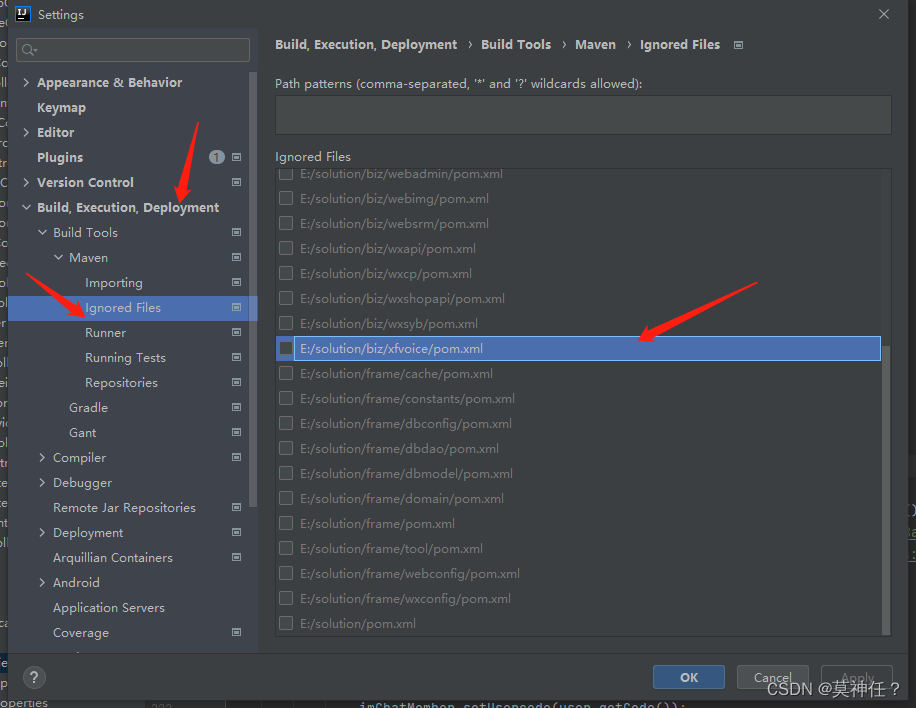This screenshot has width=916, height=708.
Task: Tick the checkbox for E:/solution/biz/wxapi/pom.xml
Action: (x=286, y=249)
